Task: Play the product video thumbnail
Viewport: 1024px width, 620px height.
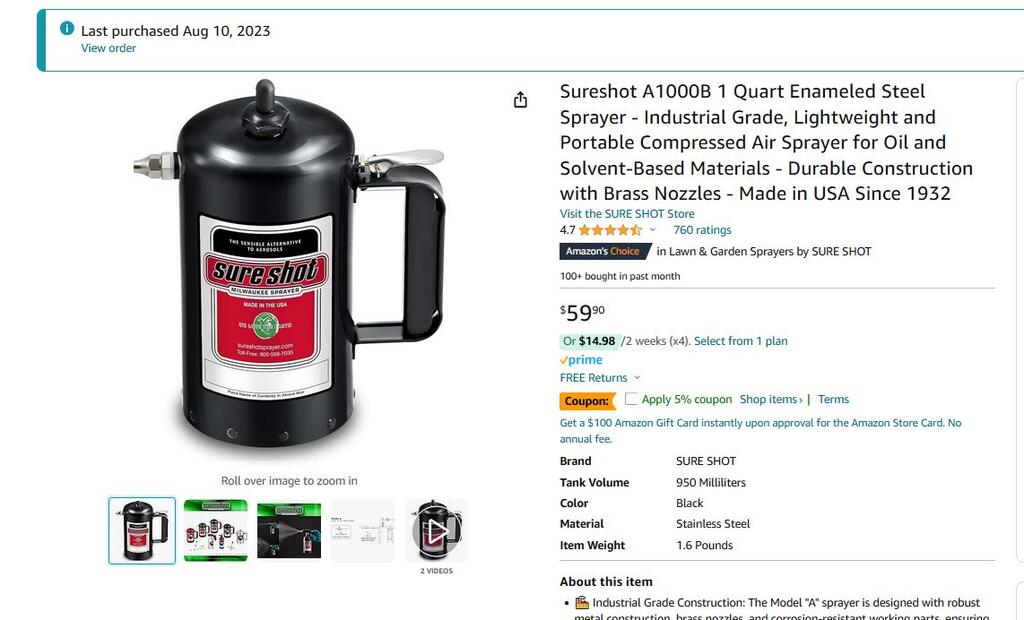Action: (x=437, y=530)
